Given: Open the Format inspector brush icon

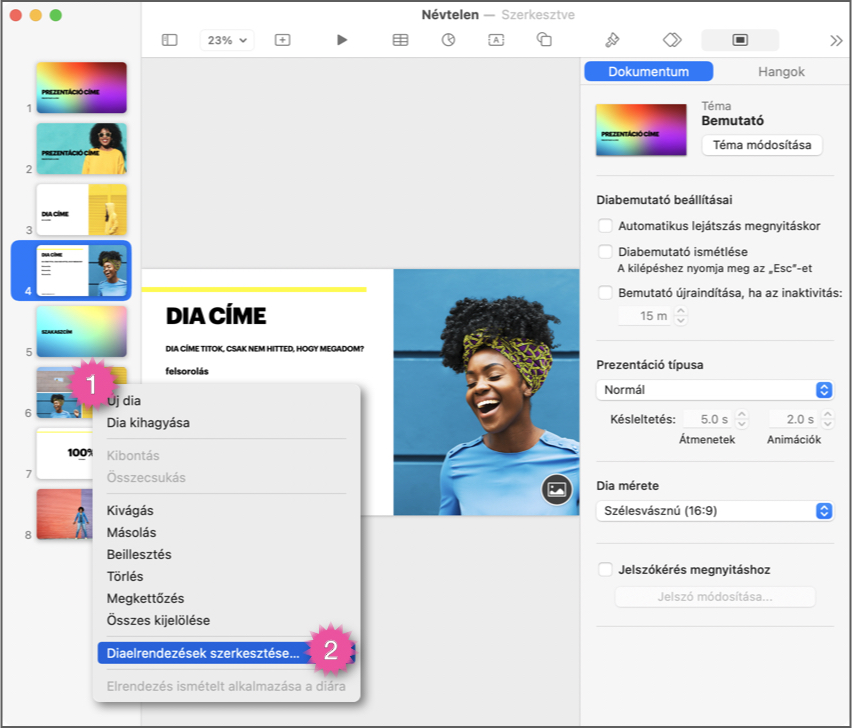Looking at the screenshot, I should click(x=612, y=40).
